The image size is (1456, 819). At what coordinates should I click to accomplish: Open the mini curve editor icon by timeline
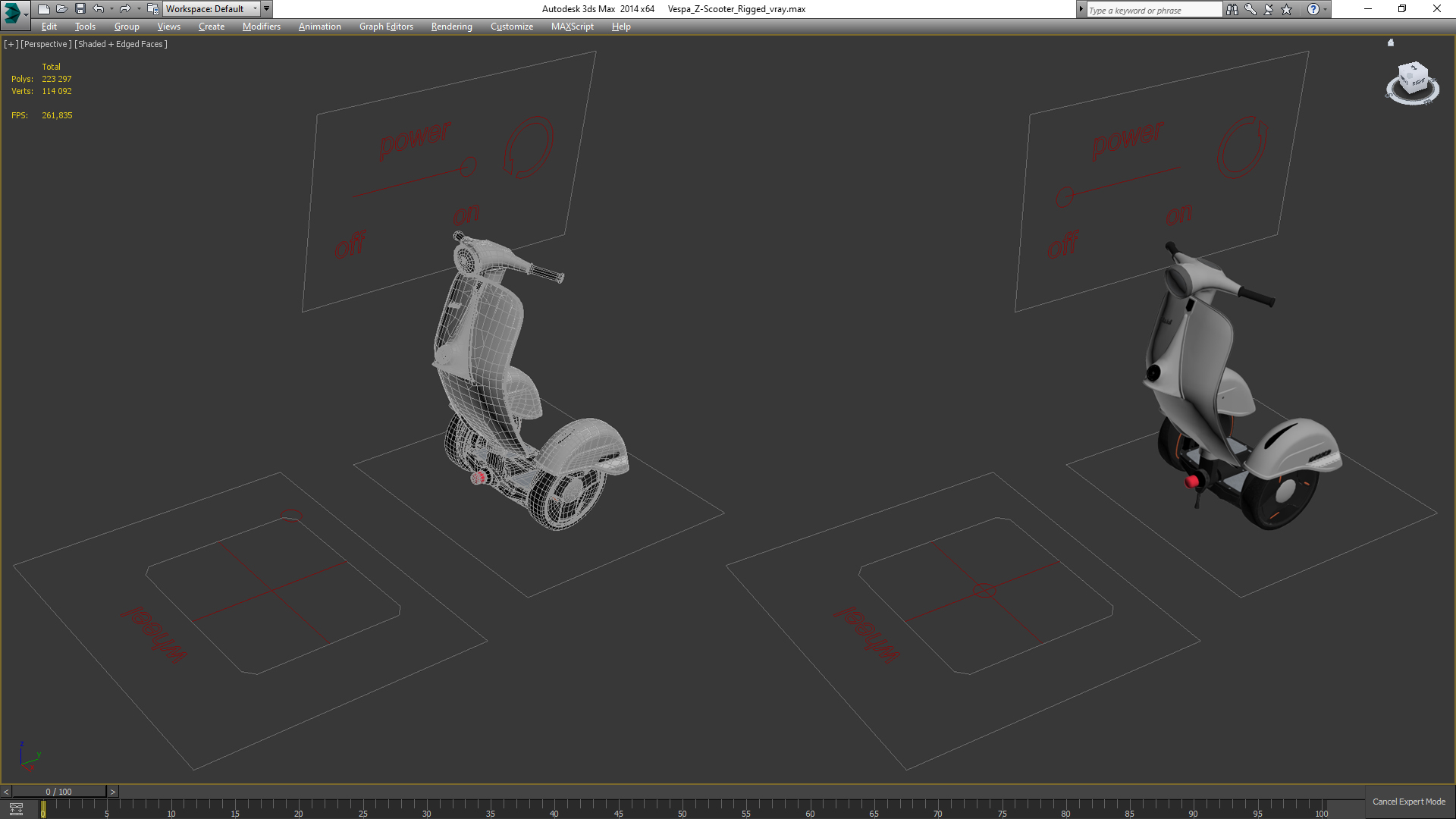(16, 808)
